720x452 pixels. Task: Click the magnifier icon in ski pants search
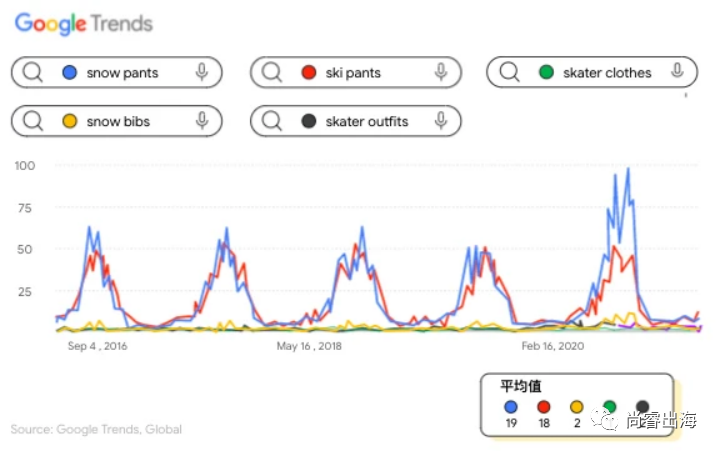click(273, 73)
